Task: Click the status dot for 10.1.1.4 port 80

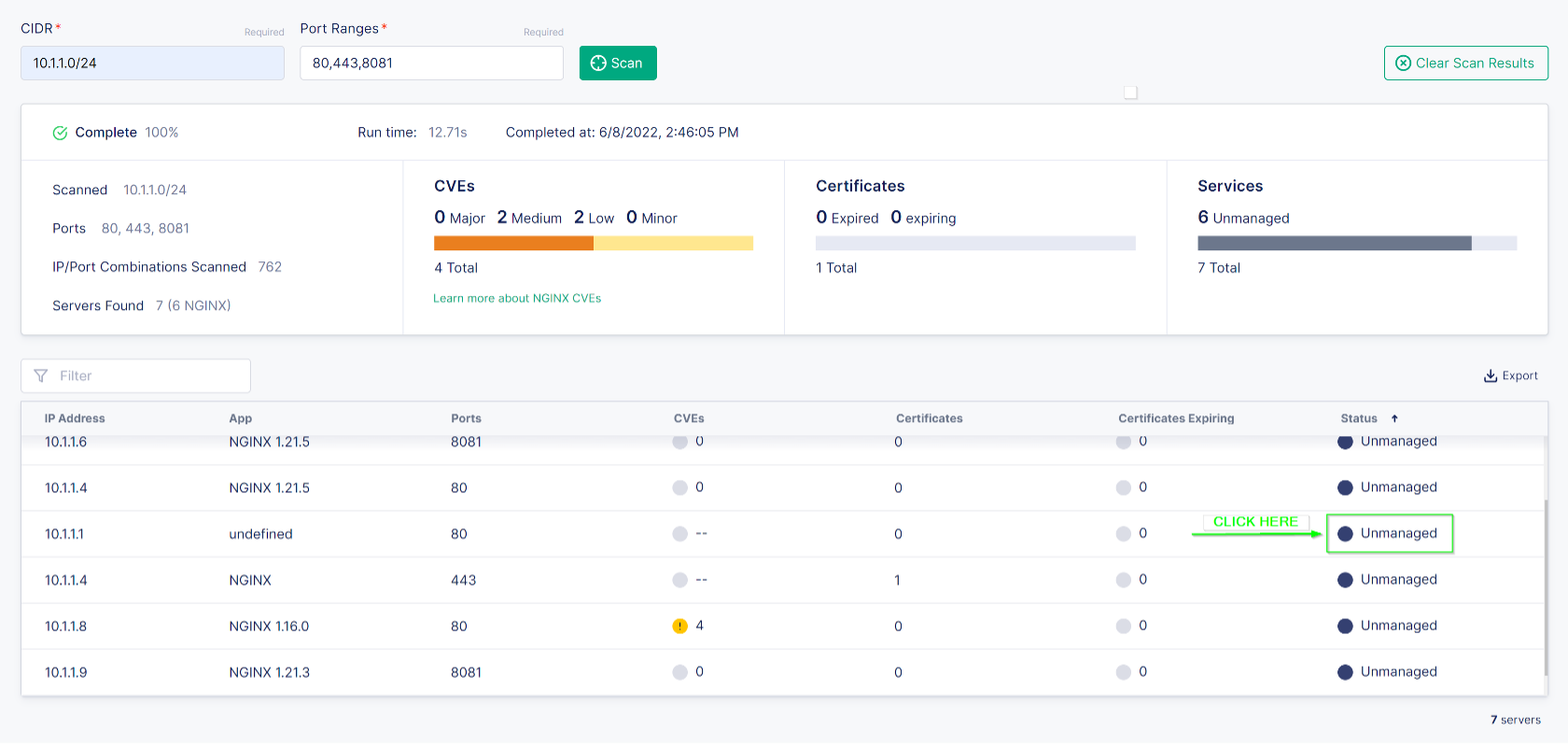Action: click(1345, 487)
